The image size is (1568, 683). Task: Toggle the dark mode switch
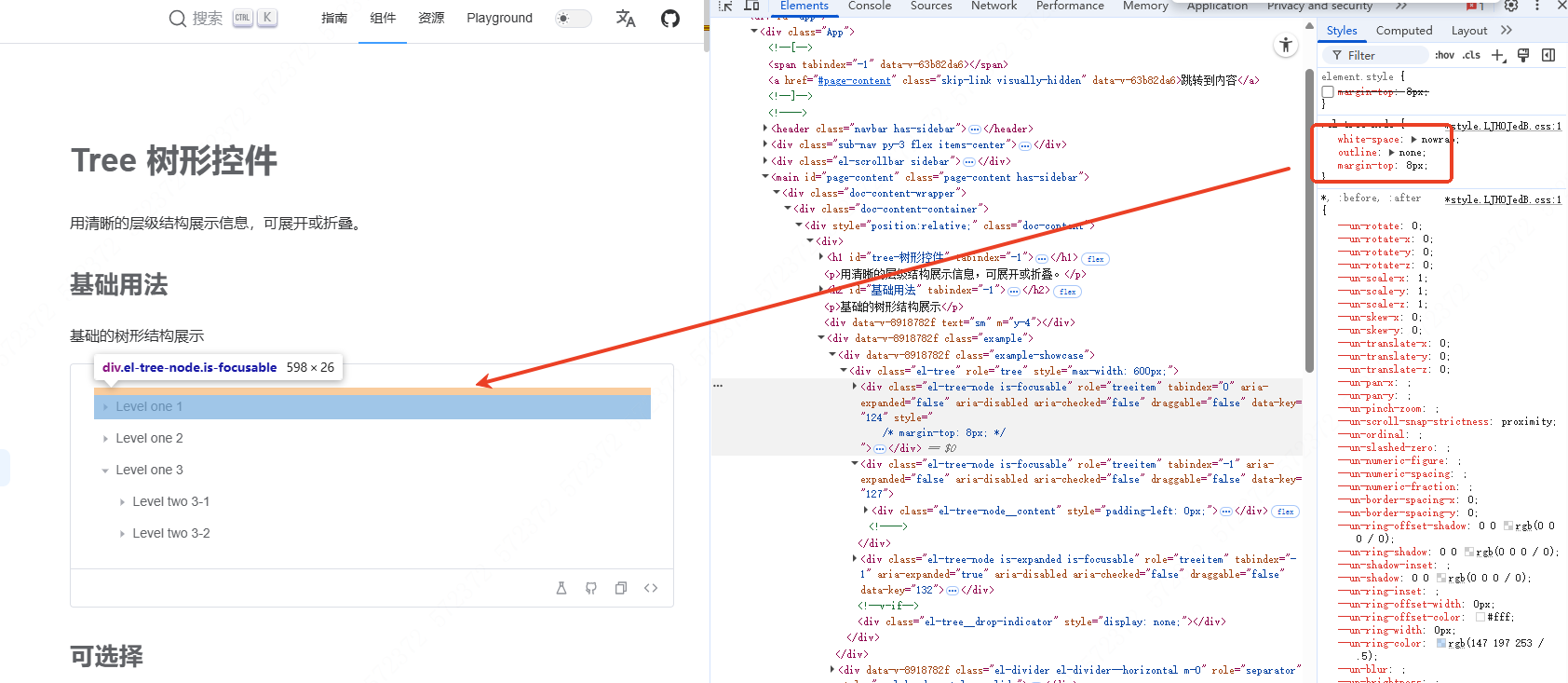click(573, 18)
